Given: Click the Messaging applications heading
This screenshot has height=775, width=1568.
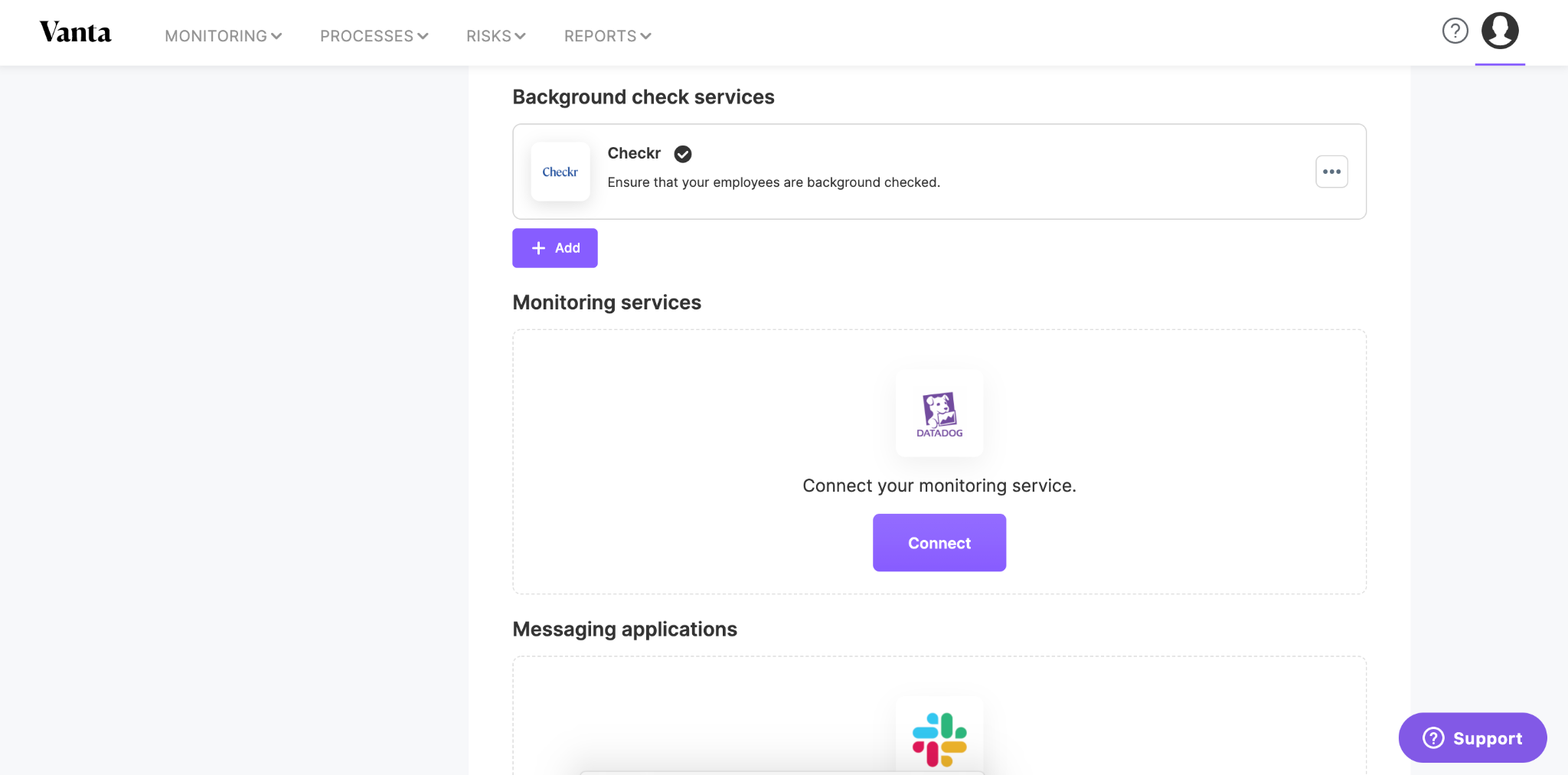Looking at the screenshot, I should point(625,629).
